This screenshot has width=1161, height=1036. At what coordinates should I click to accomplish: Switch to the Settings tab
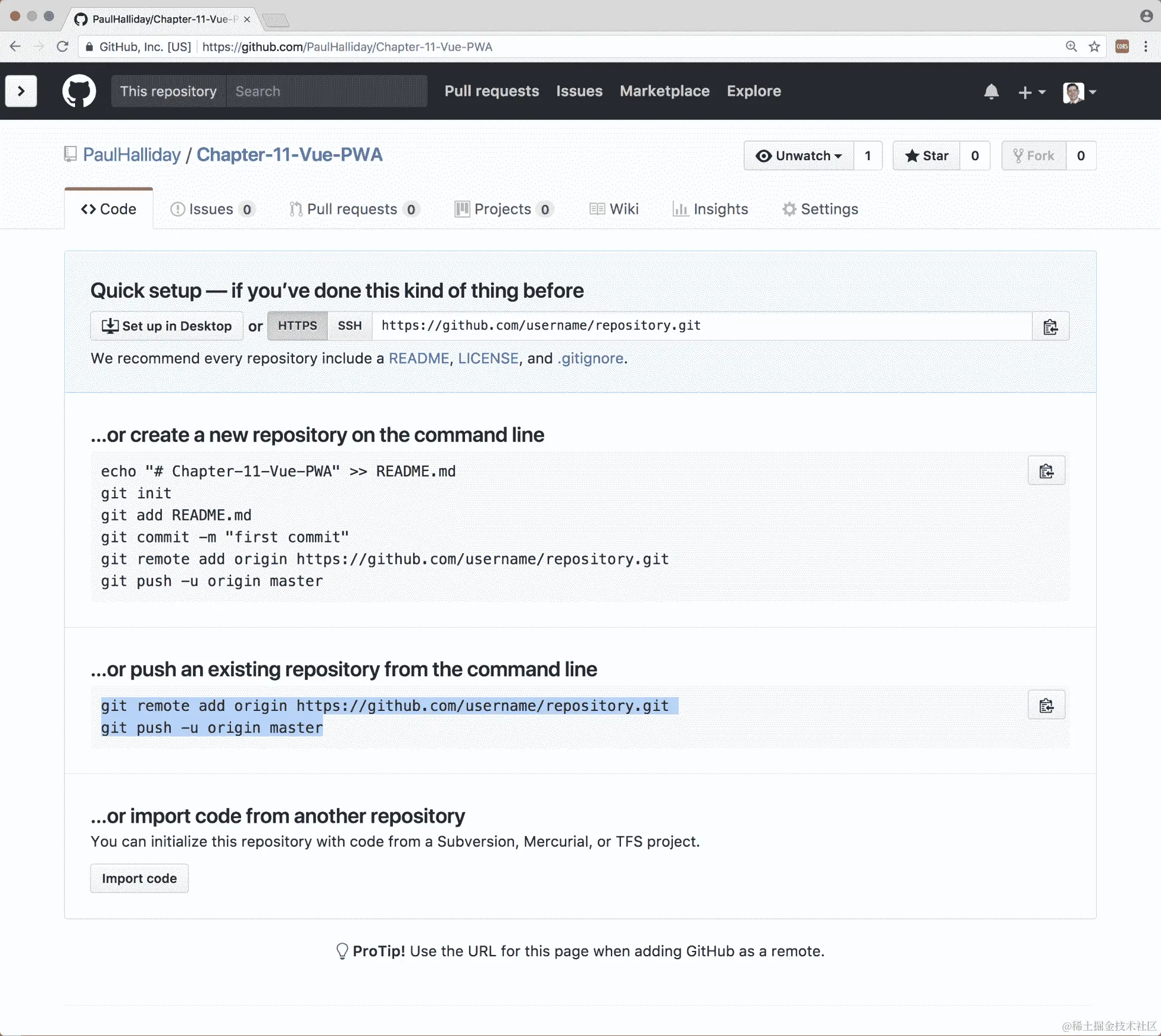coord(820,209)
